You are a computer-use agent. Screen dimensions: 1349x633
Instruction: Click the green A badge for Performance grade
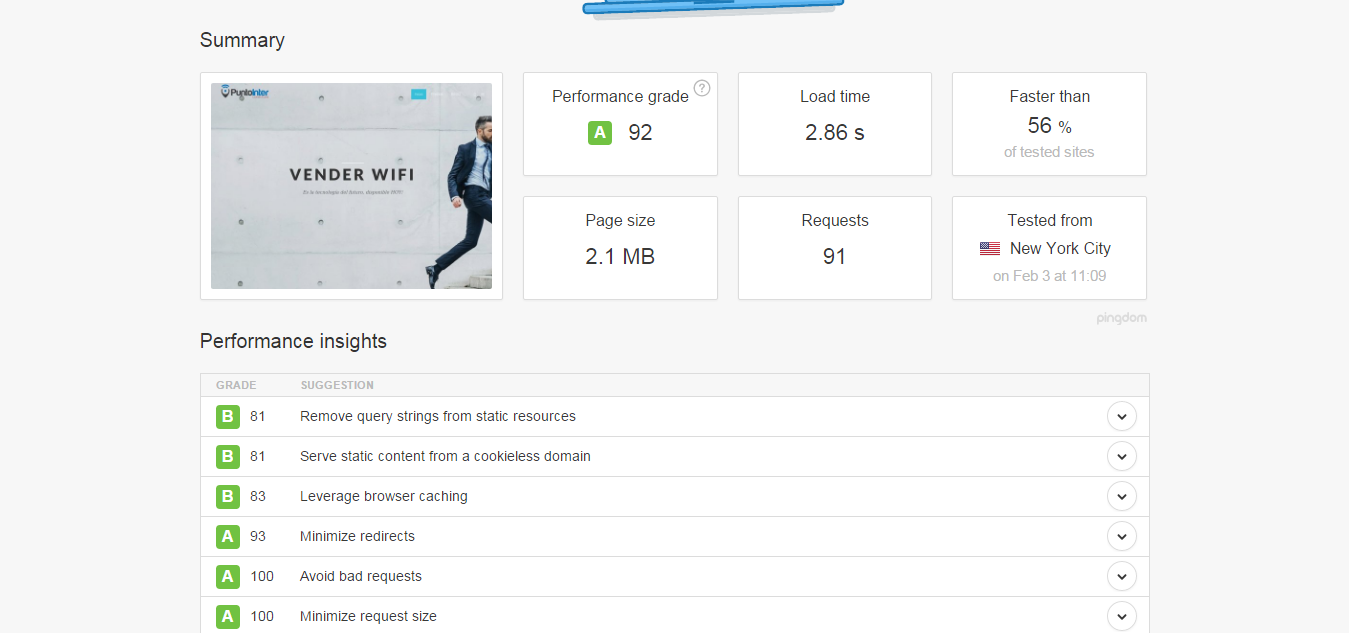click(599, 132)
